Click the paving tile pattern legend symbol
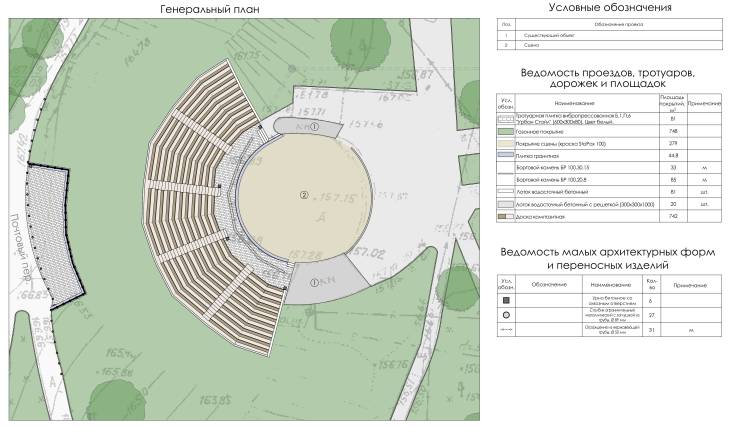The width and height of the screenshot is (730, 426). [x=508, y=117]
